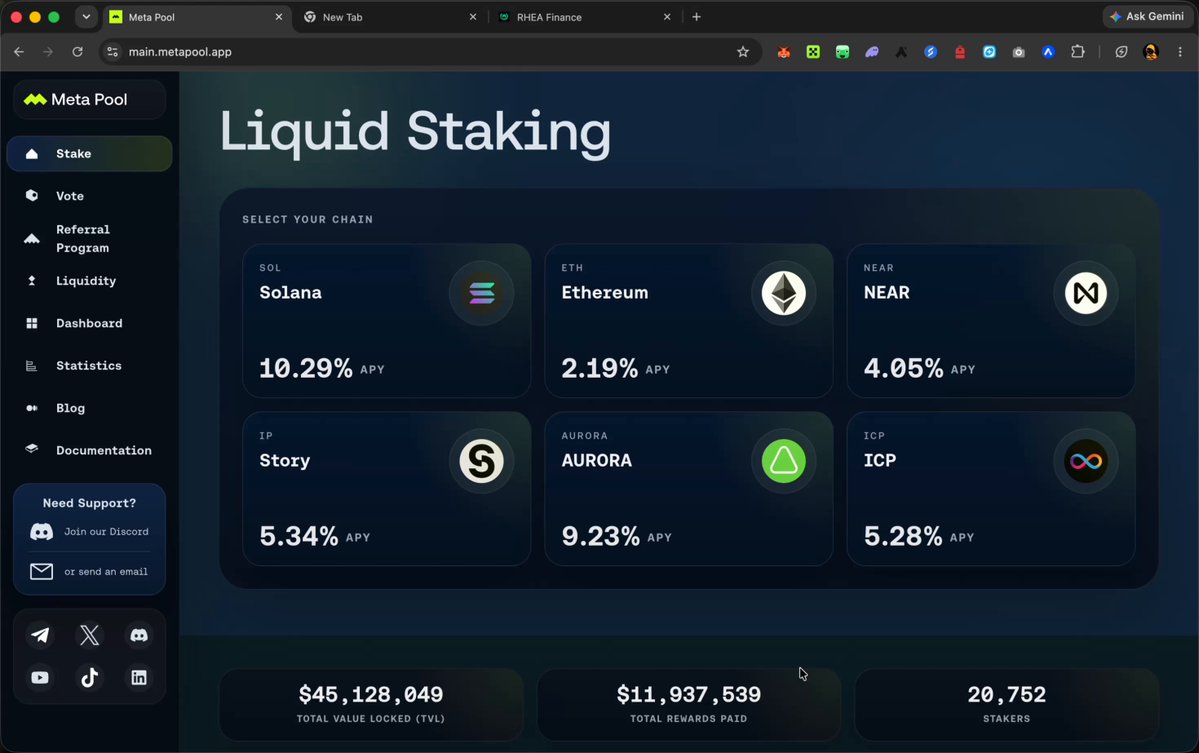The width and height of the screenshot is (1199, 753).
Task: Click Join our Discord support link
Action: [89, 531]
